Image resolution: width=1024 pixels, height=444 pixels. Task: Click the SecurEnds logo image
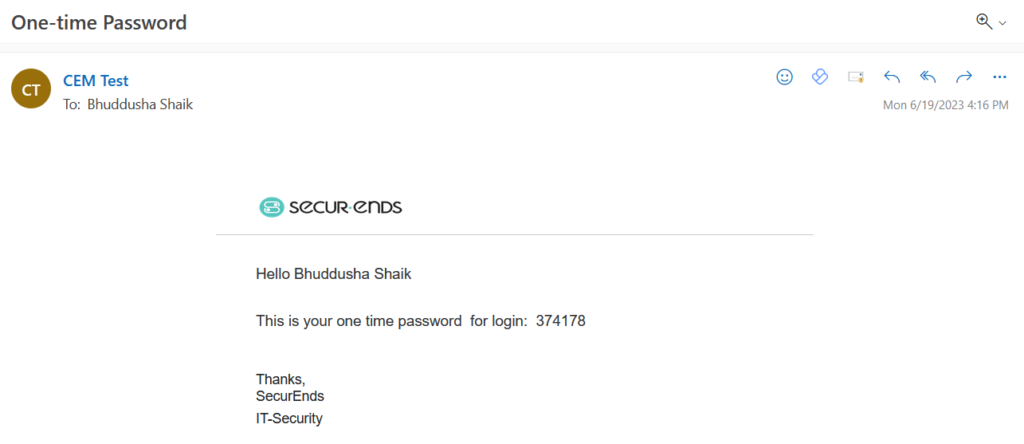[x=330, y=208]
